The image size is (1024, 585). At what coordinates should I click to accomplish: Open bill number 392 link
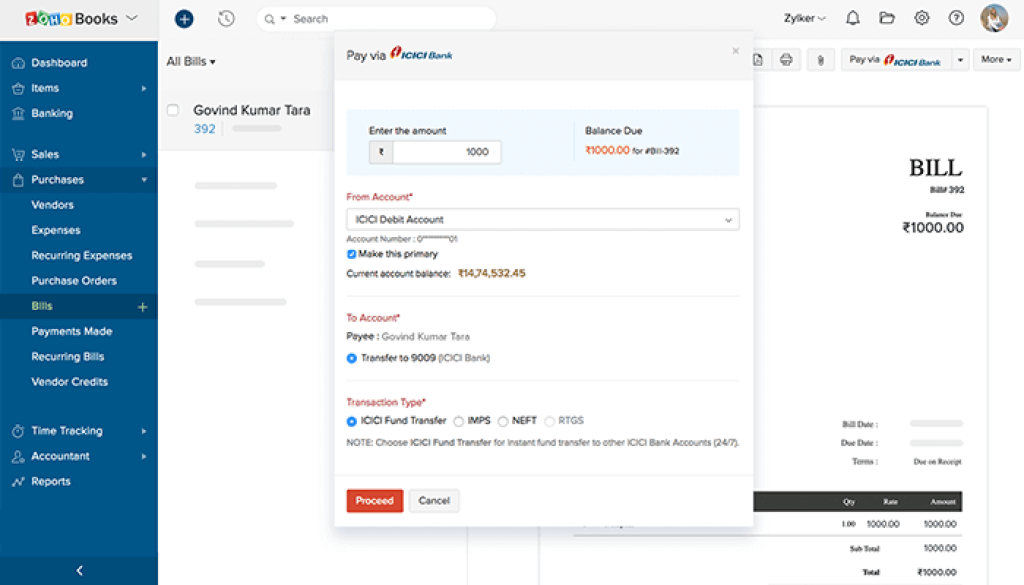point(204,129)
